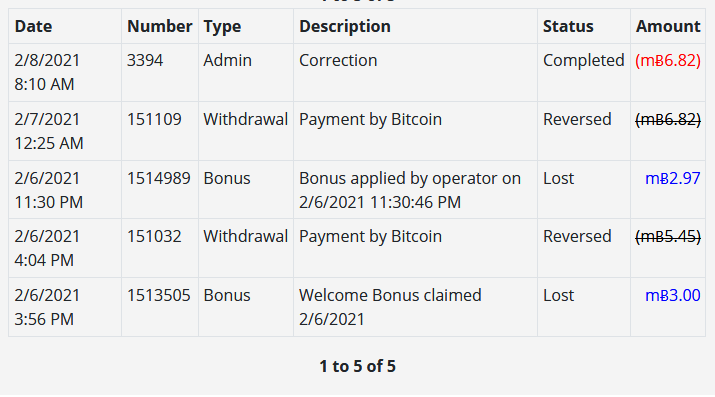
Task: Click the Correction description cell
Action: coord(338,60)
